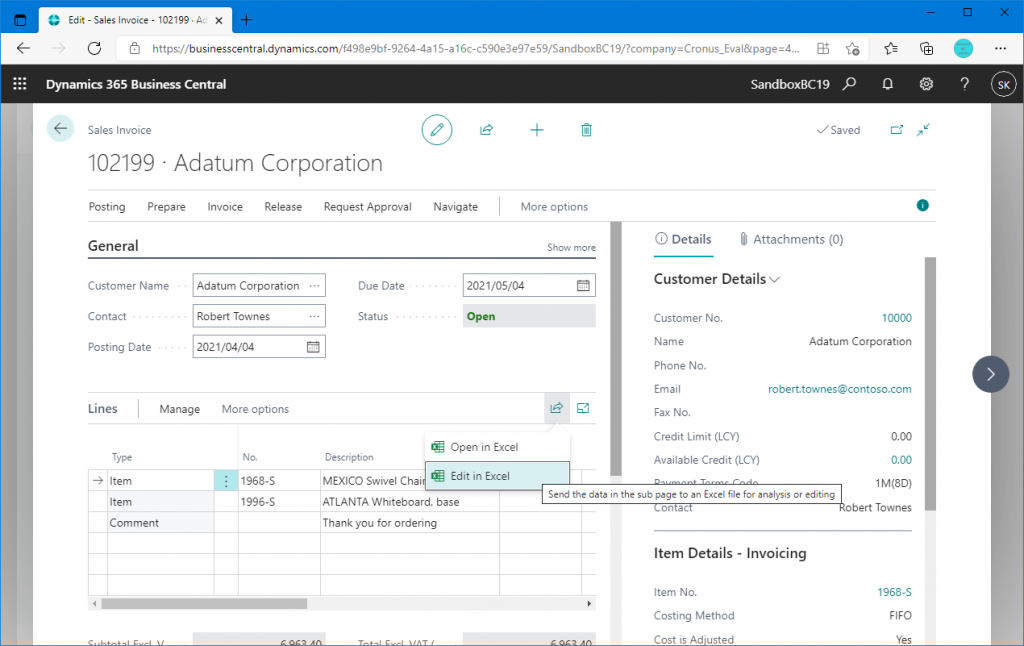Open the calendar picker for Due Date
This screenshot has height=646, width=1024.
(x=583, y=285)
